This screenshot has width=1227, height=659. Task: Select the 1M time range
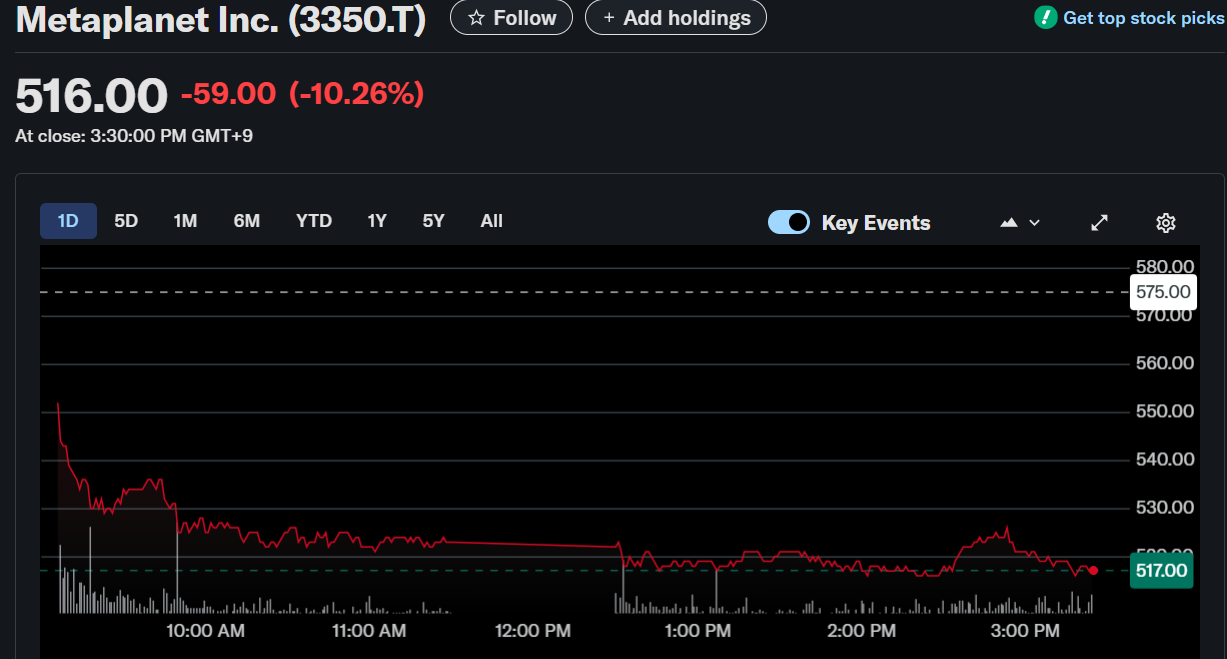[x=185, y=221]
